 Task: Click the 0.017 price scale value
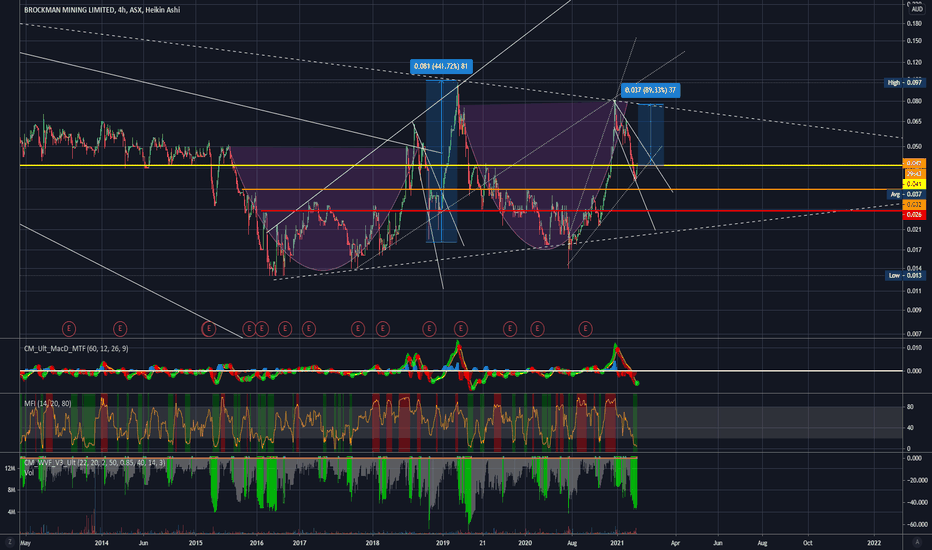pos(914,250)
